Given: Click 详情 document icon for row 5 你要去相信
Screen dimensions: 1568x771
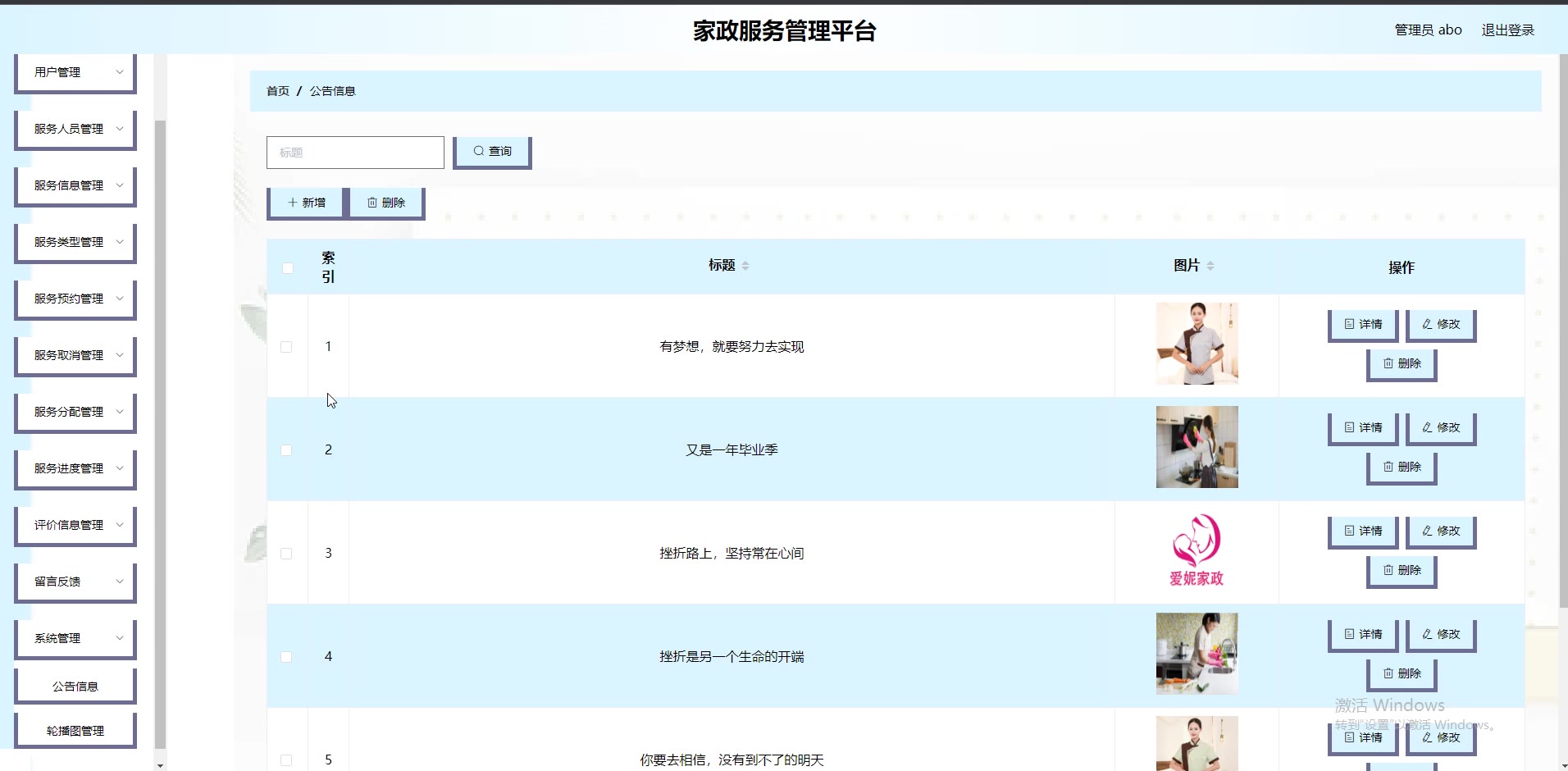Looking at the screenshot, I should point(1349,737).
